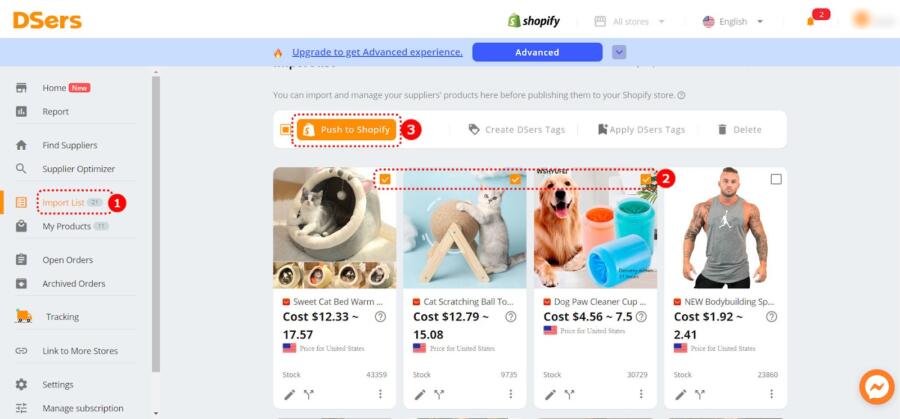
Task: Click edit pencil on Sweet Cat Bed card
Action: tap(290, 394)
